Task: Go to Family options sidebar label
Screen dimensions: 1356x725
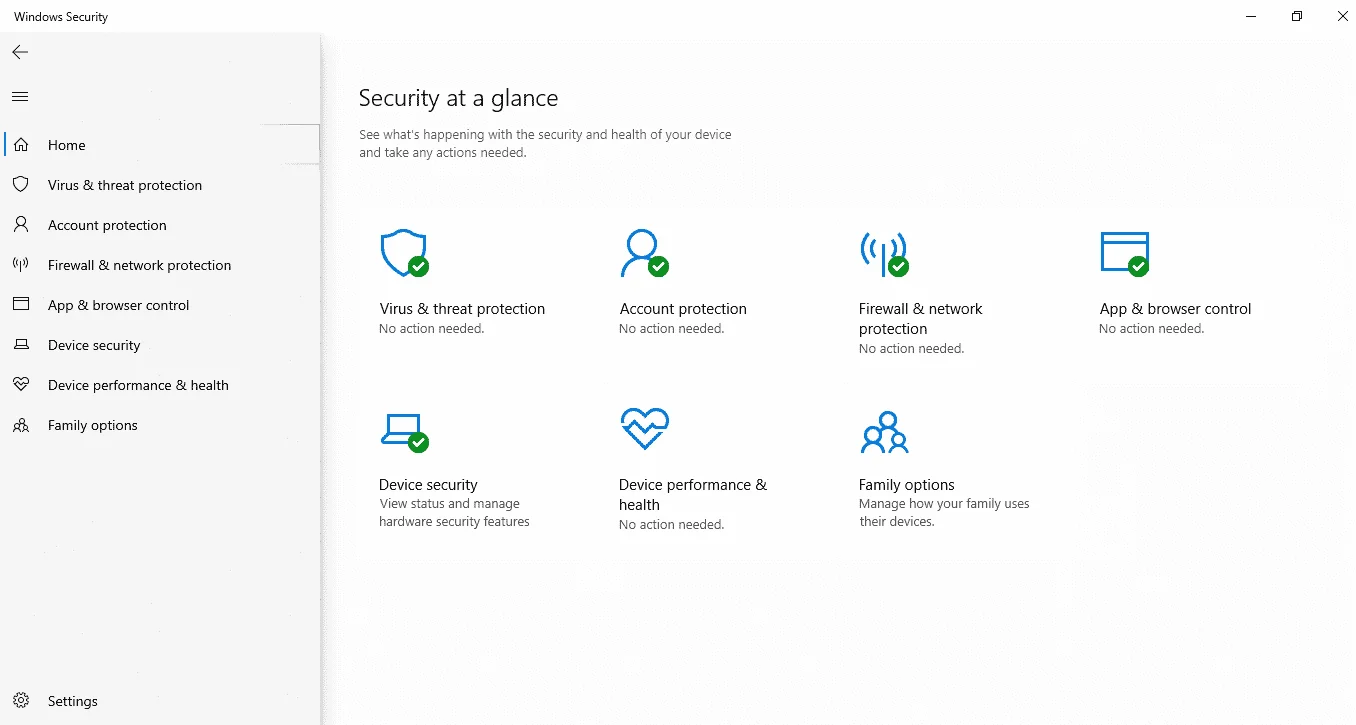Action: click(x=93, y=425)
